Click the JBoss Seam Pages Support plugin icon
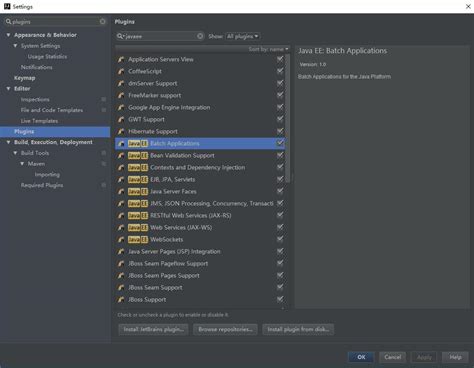This screenshot has height=368, width=474. pyautogui.click(x=121, y=275)
